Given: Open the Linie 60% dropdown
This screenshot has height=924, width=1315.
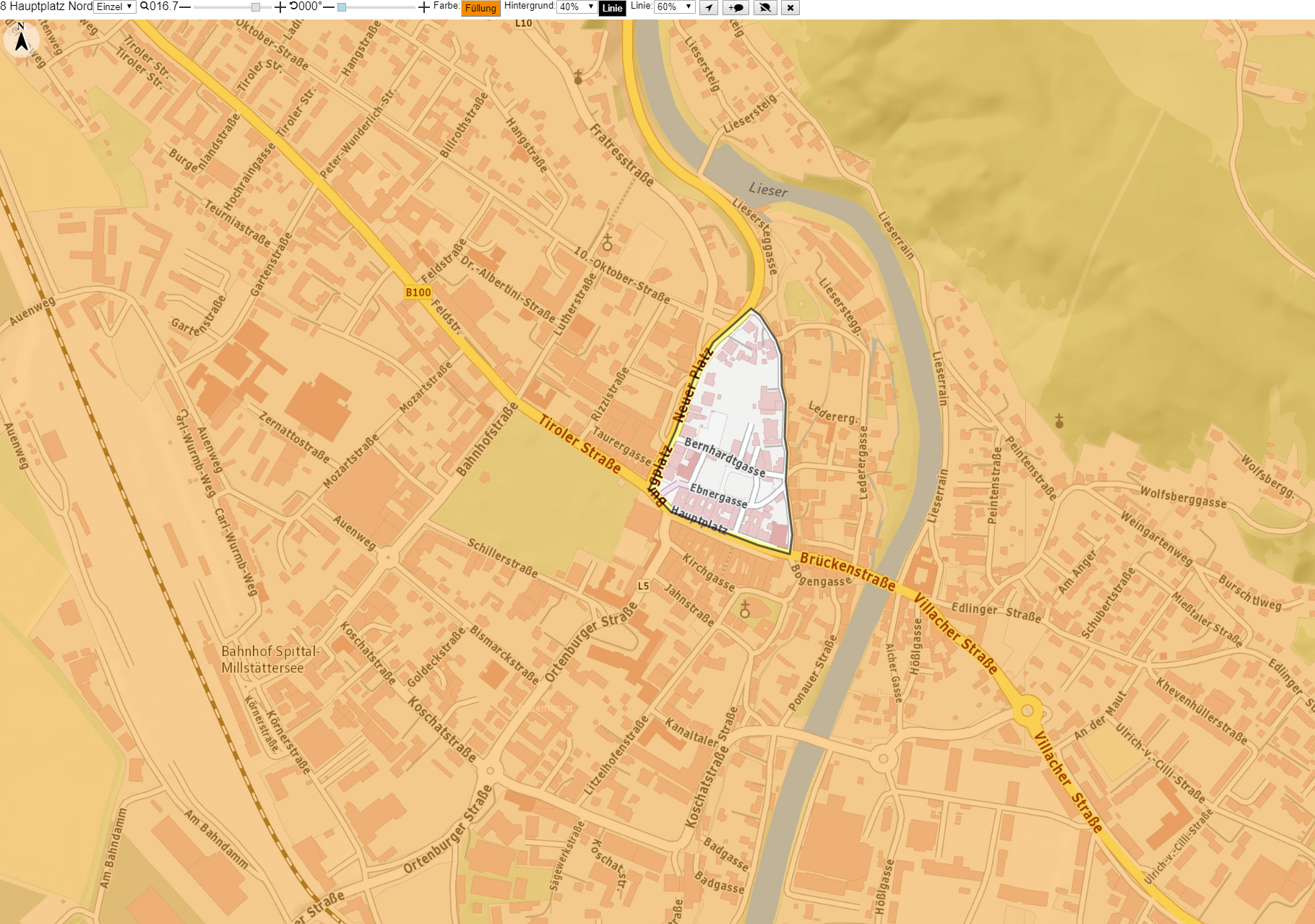Looking at the screenshot, I should [x=674, y=7].
